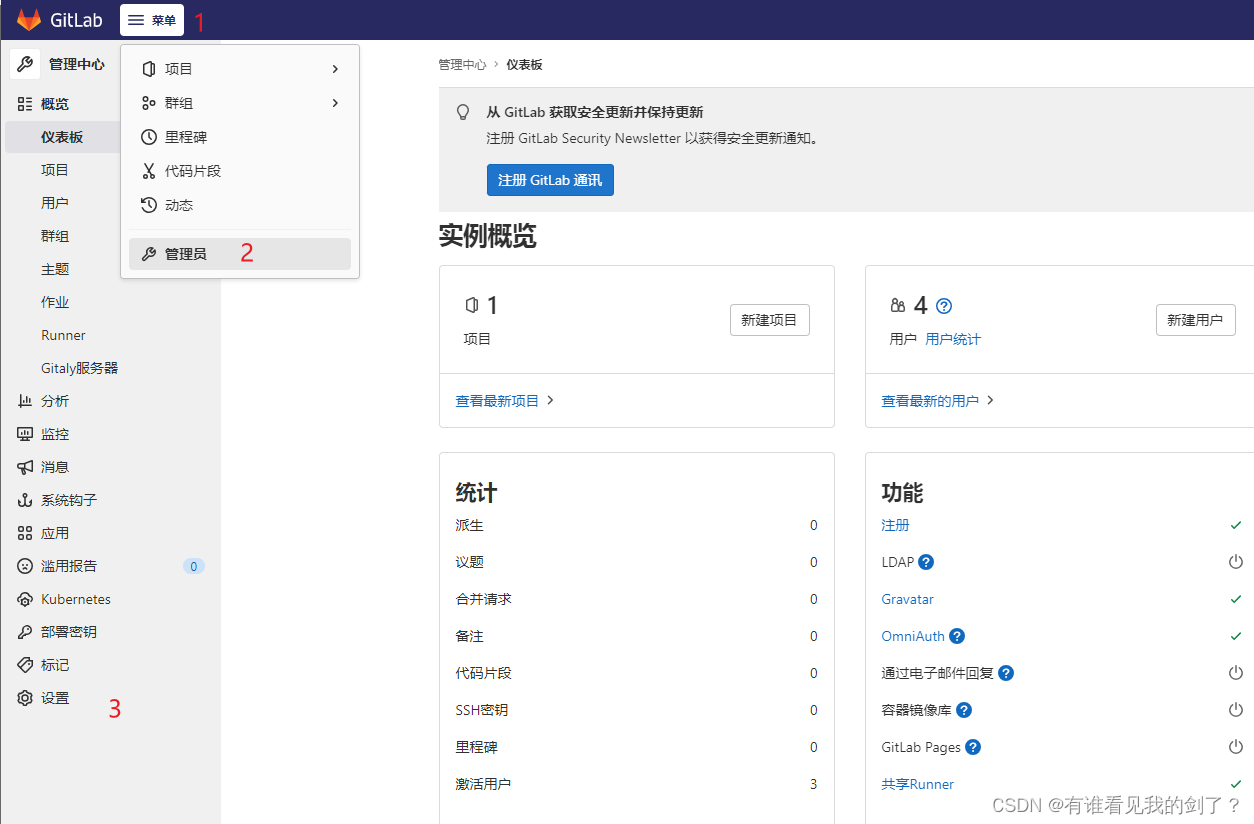Open Gitaly服务器 in the sidebar
Image resolution: width=1254 pixels, height=824 pixels.
[x=79, y=368]
